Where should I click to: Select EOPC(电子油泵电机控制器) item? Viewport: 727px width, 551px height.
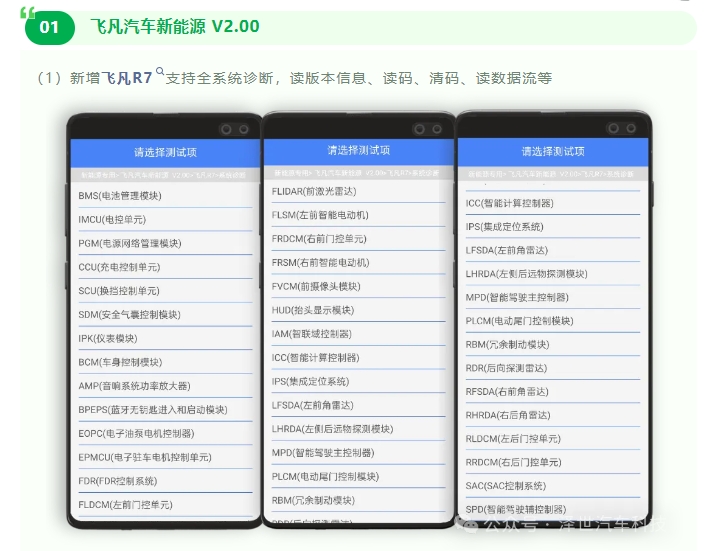(165, 433)
